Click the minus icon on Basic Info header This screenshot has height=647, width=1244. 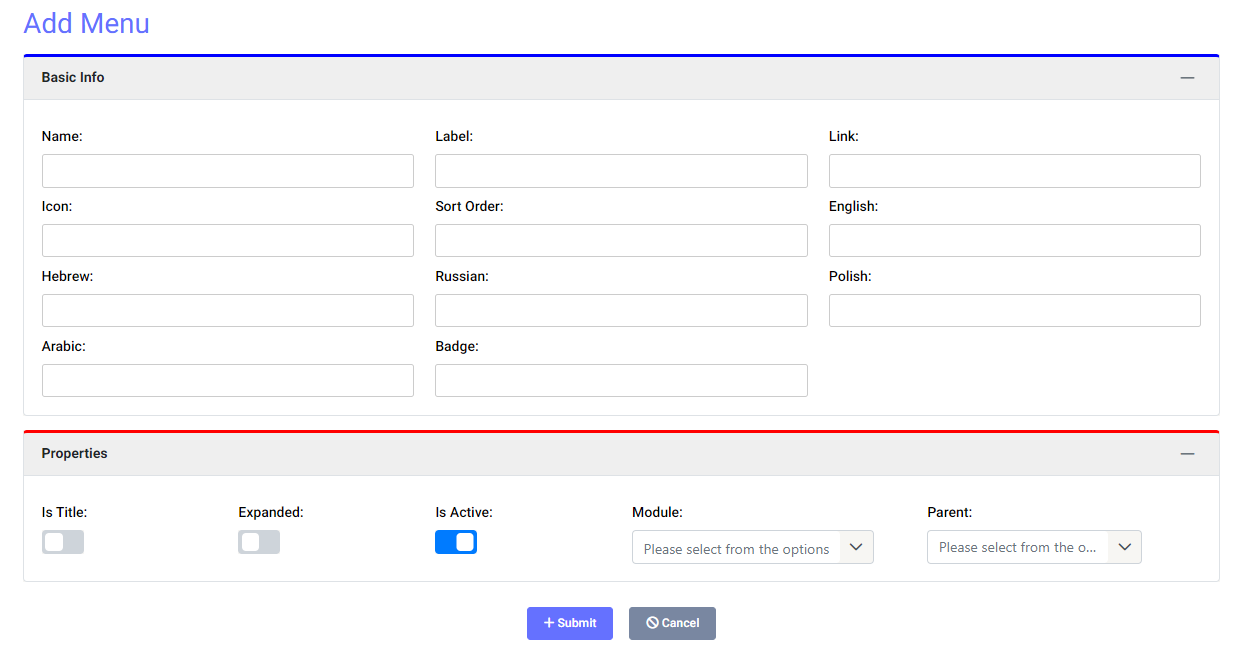click(x=1187, y=77)
